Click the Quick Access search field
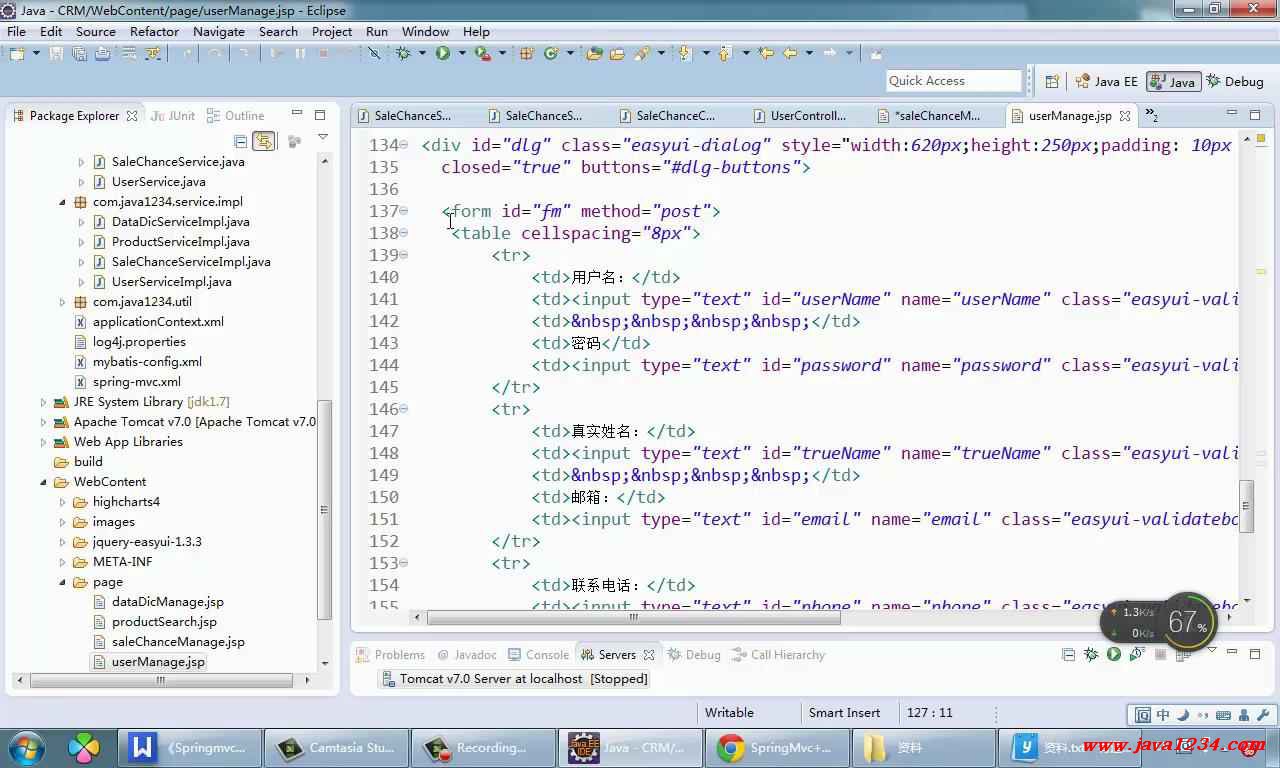Viewport: 1280px width, 768px height. 953,81
